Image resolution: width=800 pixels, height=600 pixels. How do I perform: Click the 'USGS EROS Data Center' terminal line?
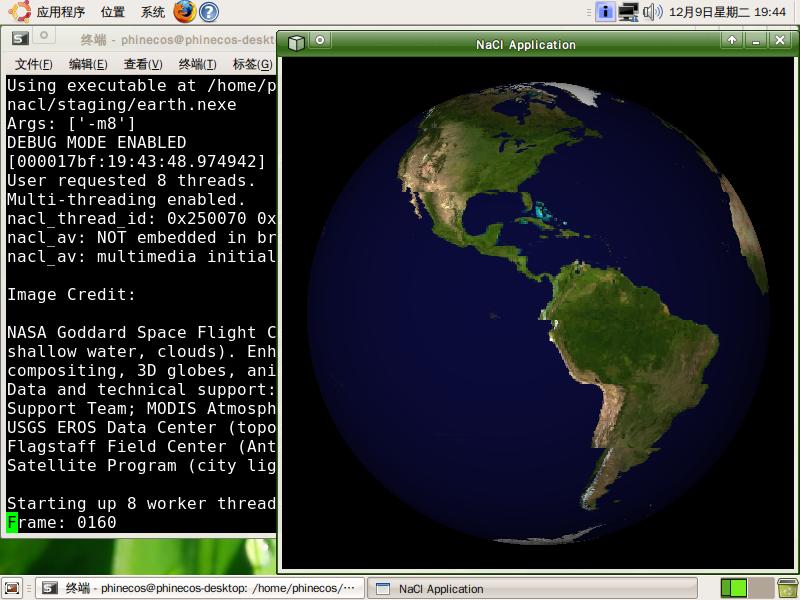click(x=141, y=428)
